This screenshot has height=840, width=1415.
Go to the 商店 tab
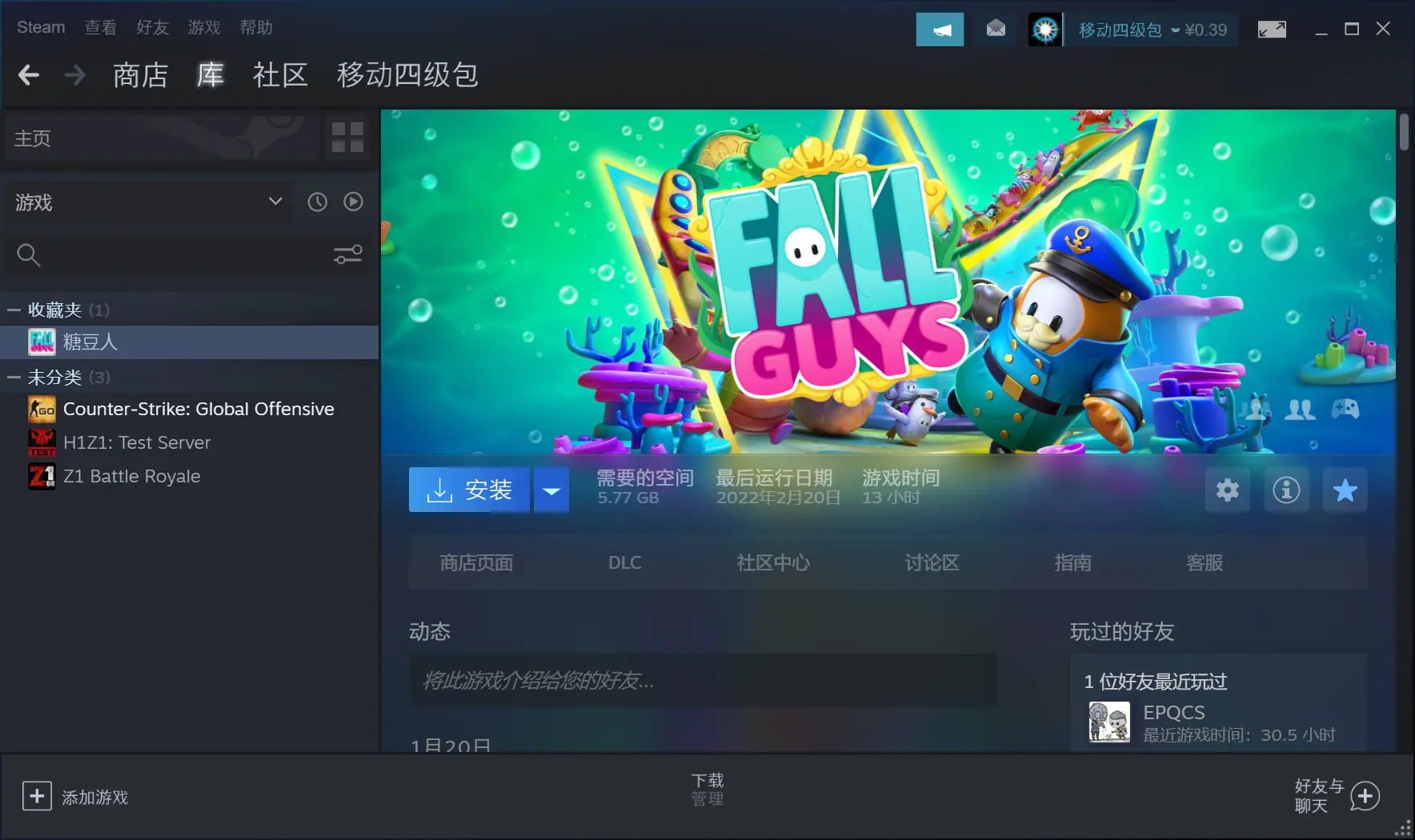click(140, 75)
